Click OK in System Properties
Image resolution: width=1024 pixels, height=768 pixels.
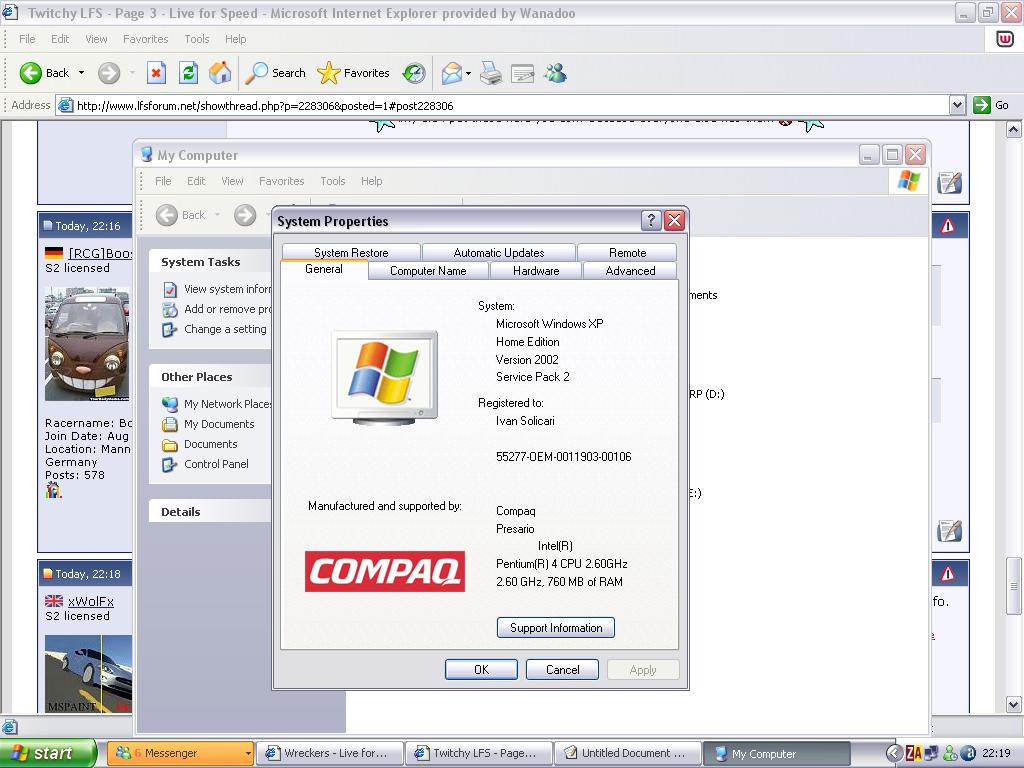[481, 669]
